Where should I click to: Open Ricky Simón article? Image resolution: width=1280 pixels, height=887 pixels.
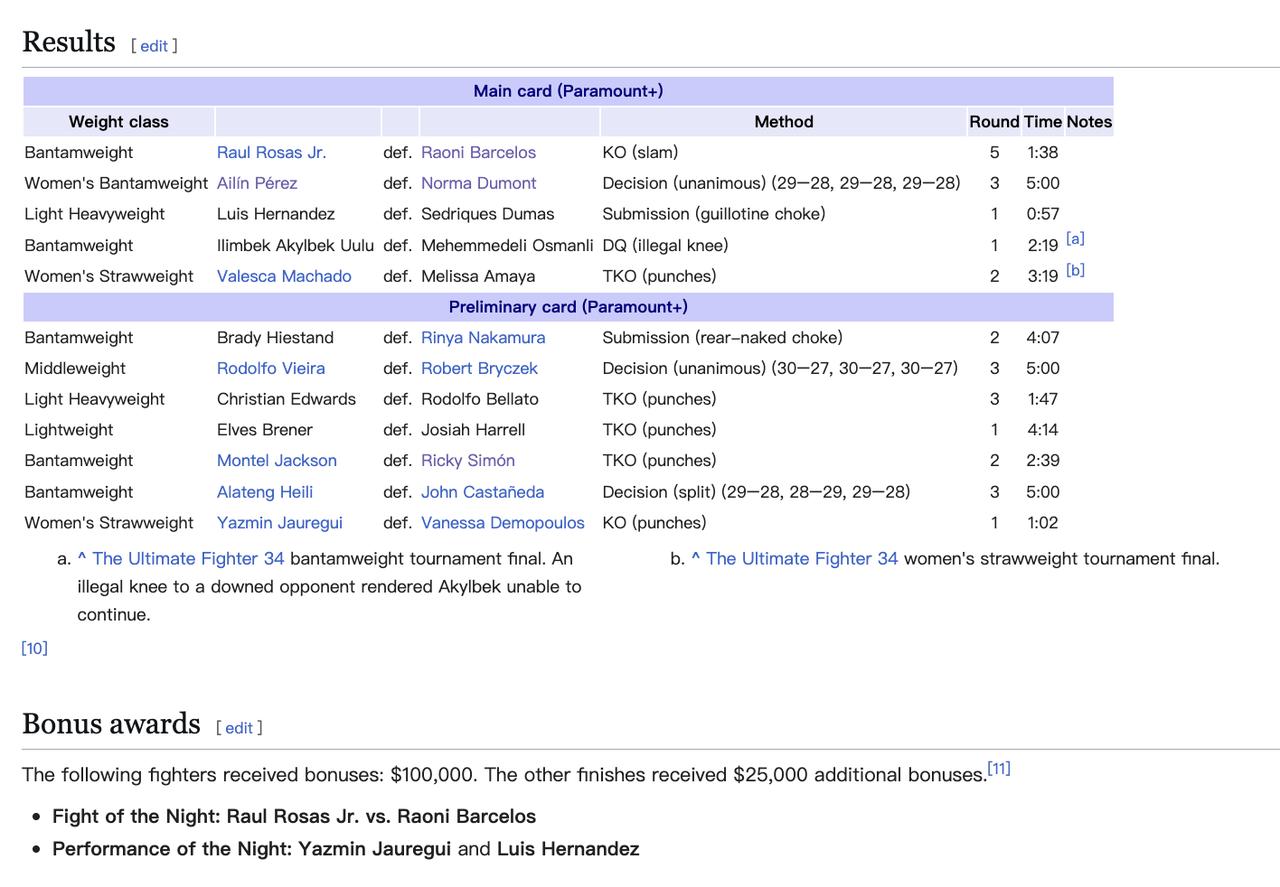pos(468,460)
